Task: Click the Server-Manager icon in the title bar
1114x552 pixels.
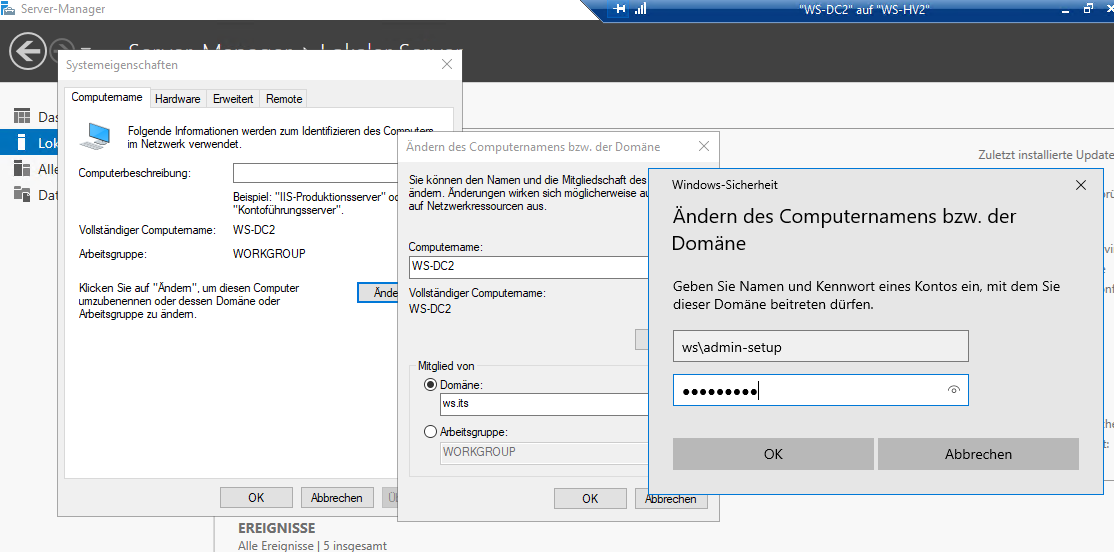Action: pyautogui.click(x=9, y=9)
